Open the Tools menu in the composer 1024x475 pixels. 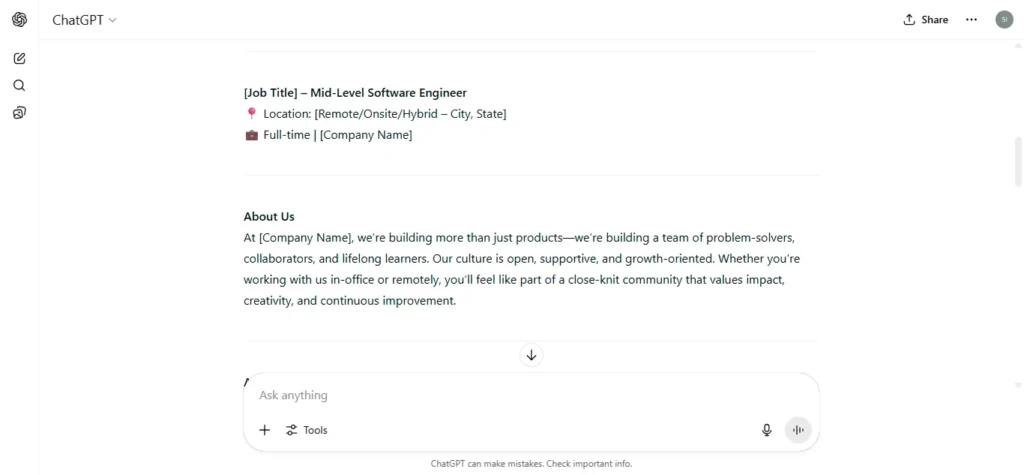(x=306, y=430)
